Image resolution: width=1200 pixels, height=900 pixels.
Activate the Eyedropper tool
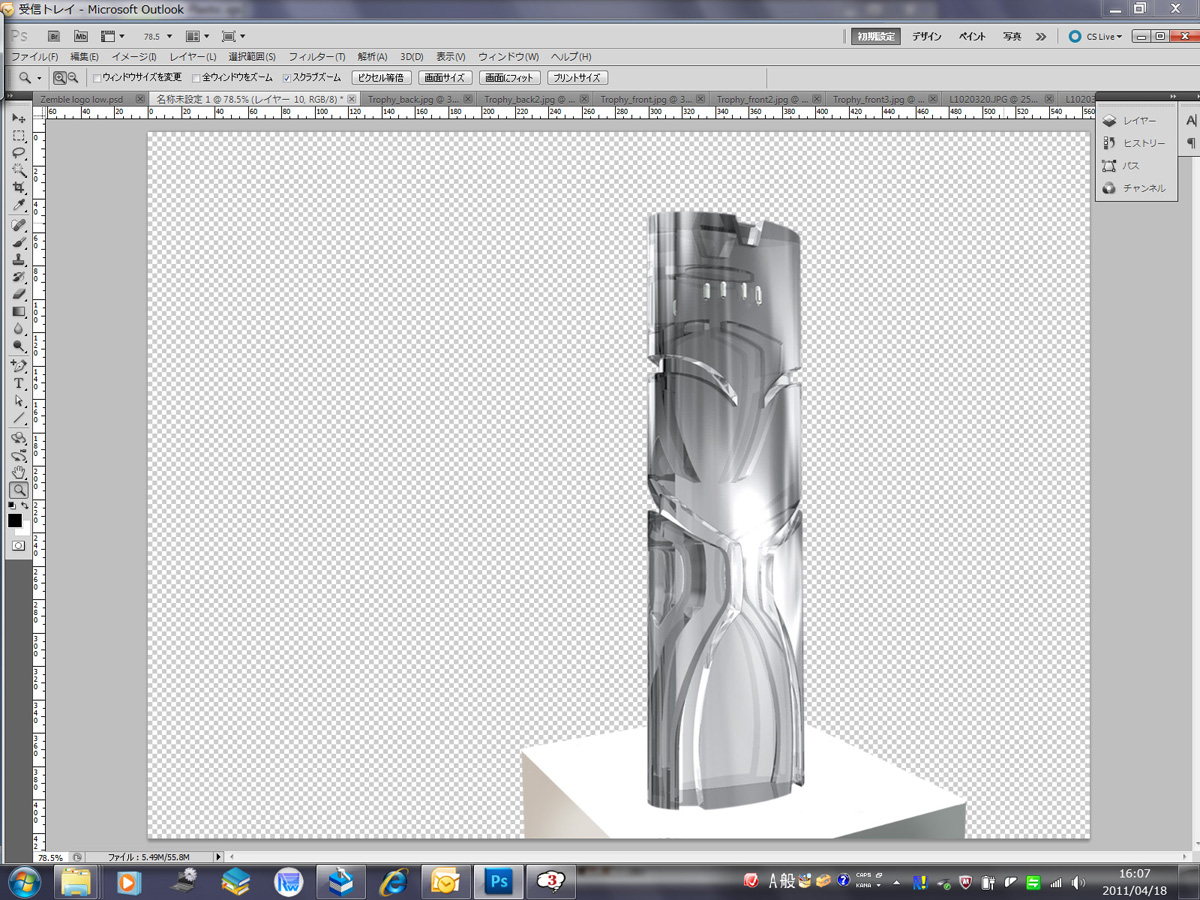[18, 206]
